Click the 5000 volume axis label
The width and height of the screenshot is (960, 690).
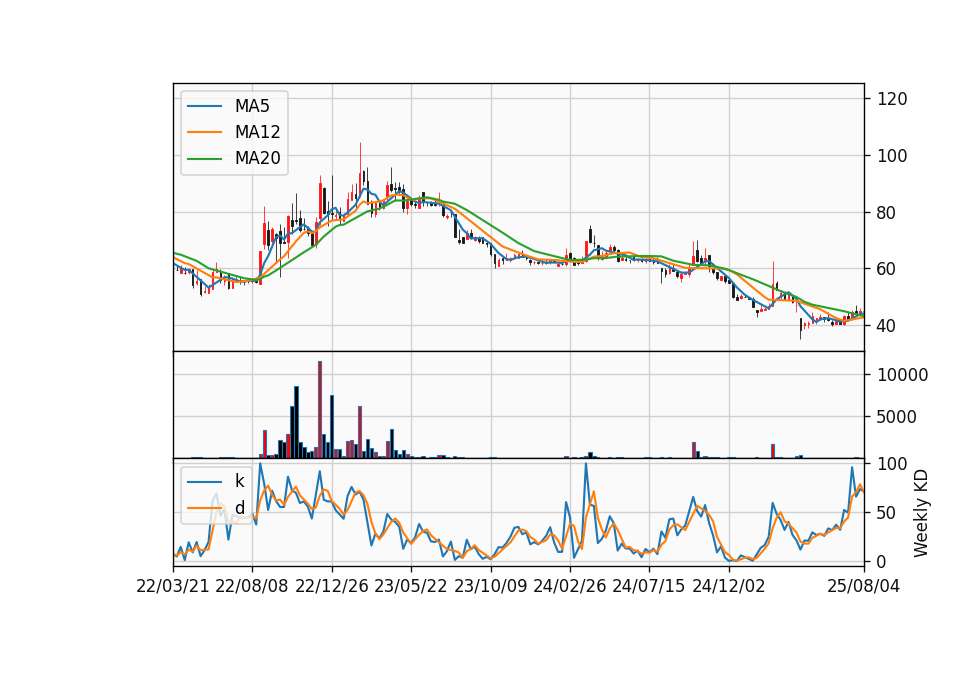click(x=897, y=418)
